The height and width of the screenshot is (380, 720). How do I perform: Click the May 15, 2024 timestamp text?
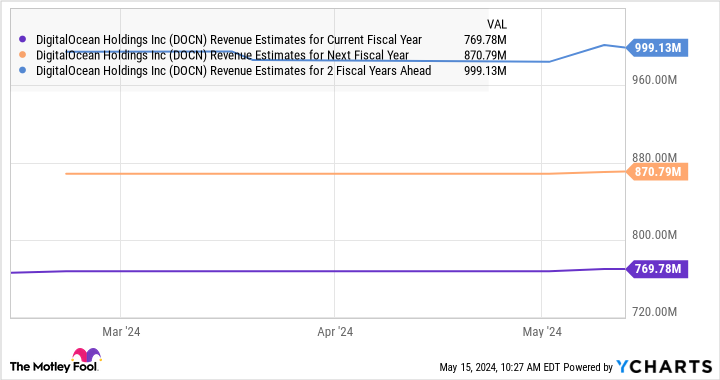490,367
